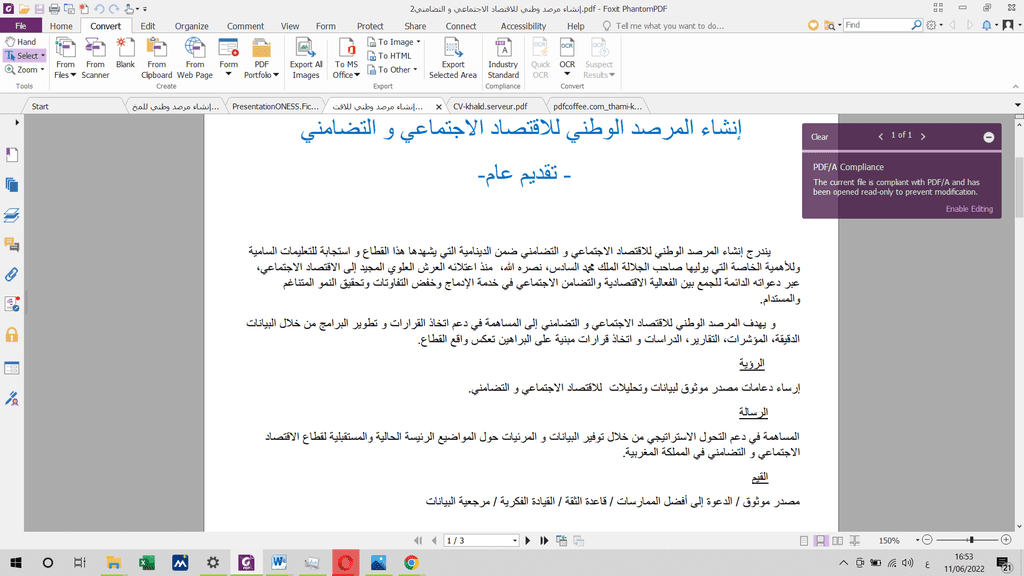This screenshot has height=576, width=1024.
Task: Expand the side navigation panel arrow
Action: point(17,122)
